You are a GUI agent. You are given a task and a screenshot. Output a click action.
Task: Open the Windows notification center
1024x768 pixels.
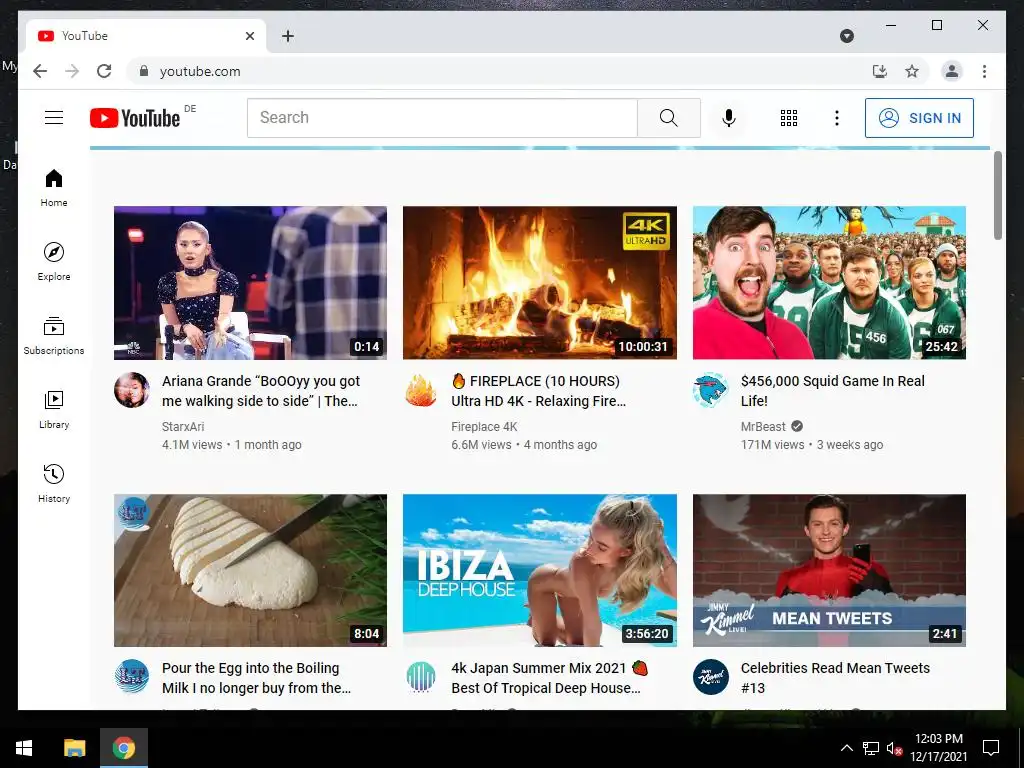pyautogui.click(x=991, y=748)
